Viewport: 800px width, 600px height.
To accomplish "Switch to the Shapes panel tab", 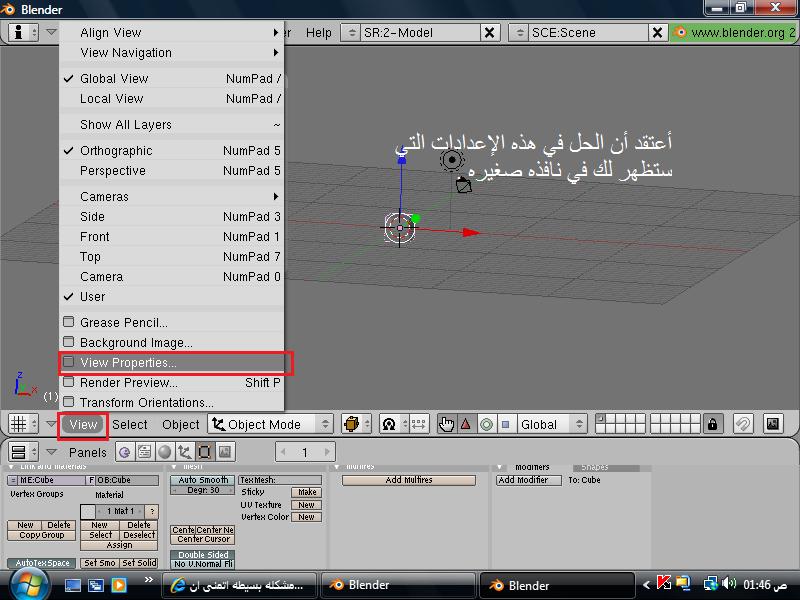I will (606, 467).
